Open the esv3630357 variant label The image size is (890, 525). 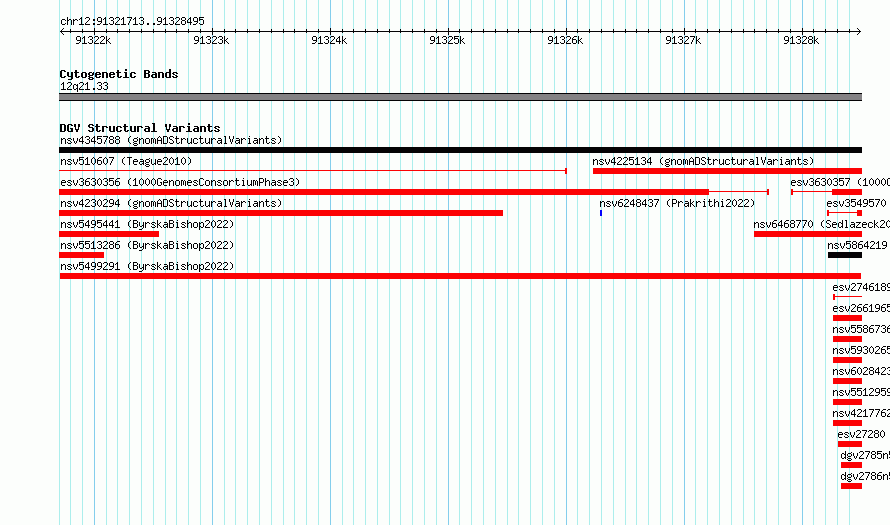pyautogui.click(x=840, y=182)
